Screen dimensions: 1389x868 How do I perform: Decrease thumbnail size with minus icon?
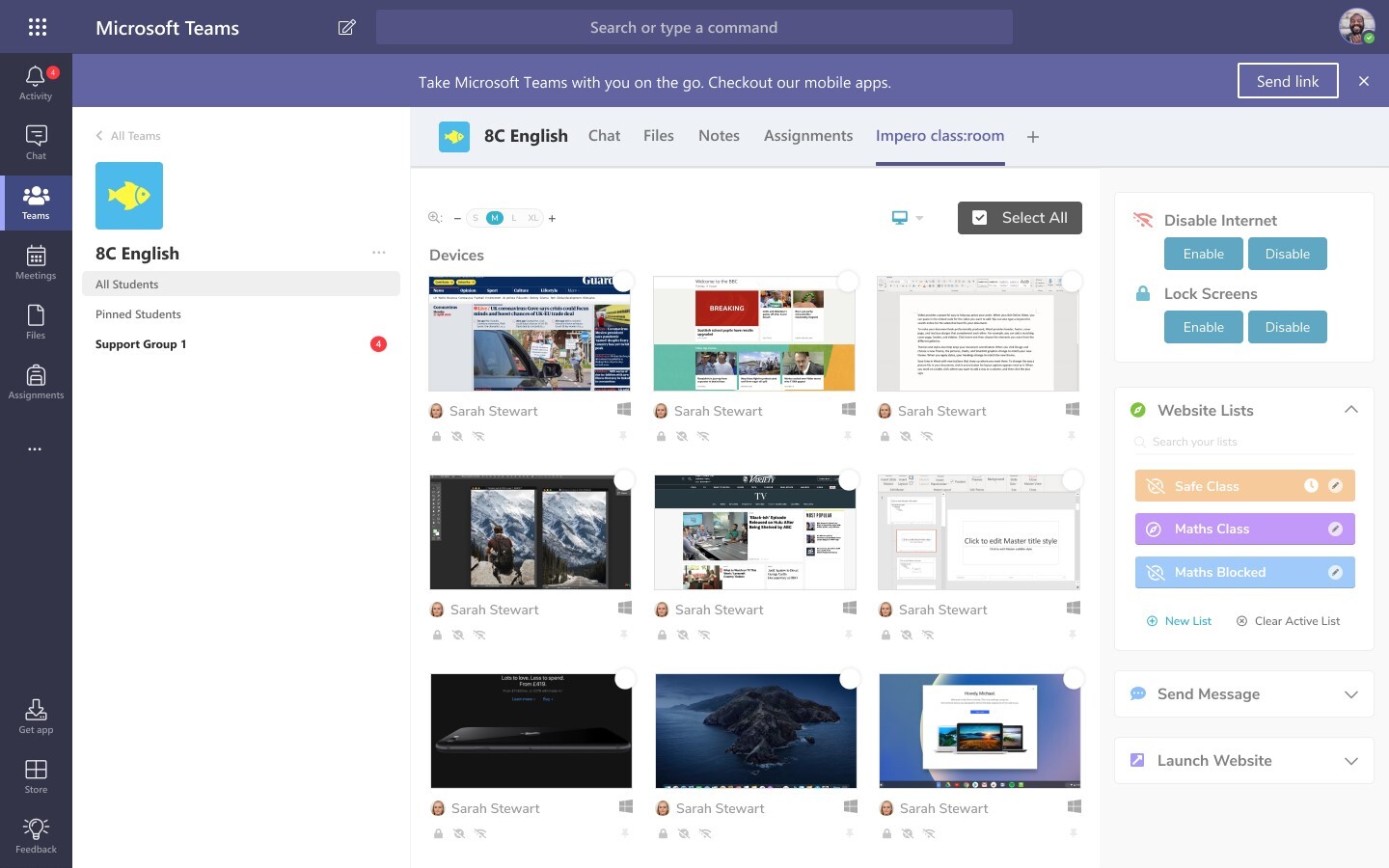coord(457,218)
